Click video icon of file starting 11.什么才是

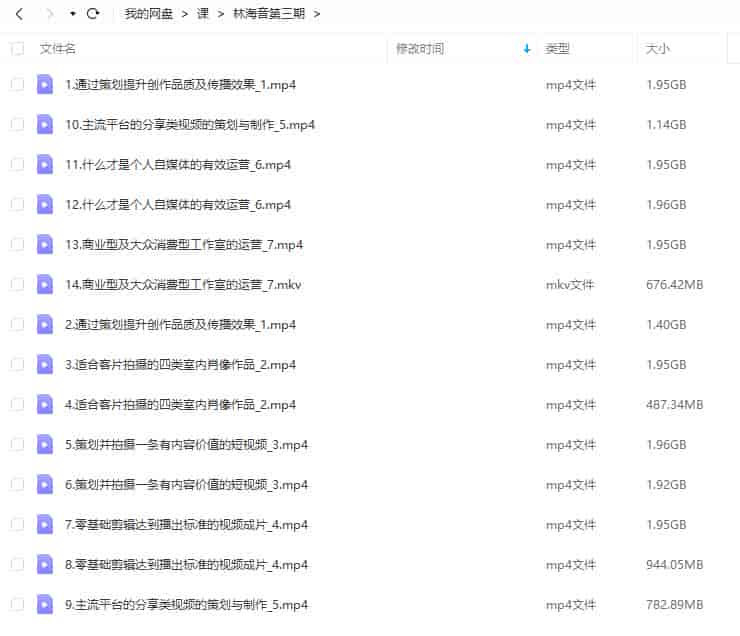(45, 164)
